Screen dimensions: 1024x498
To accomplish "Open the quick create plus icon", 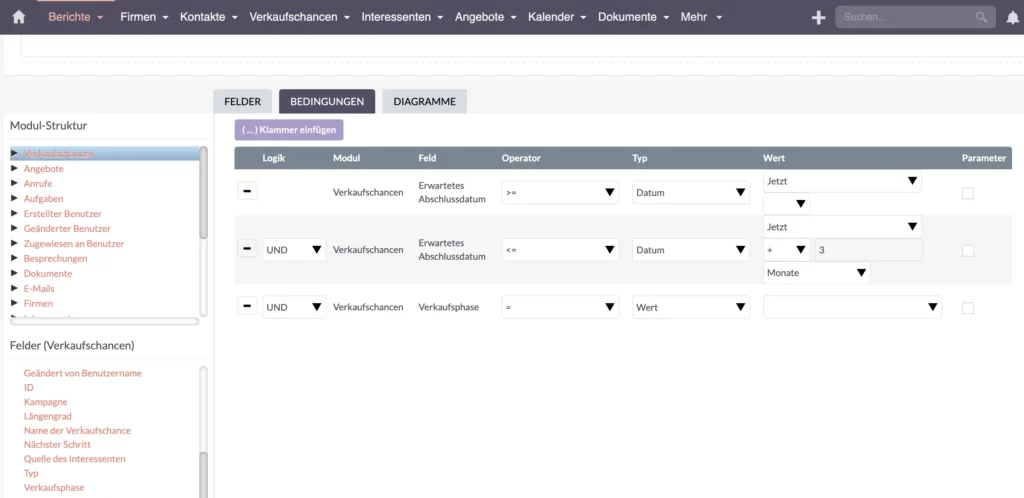I will (x=818, y=18).
